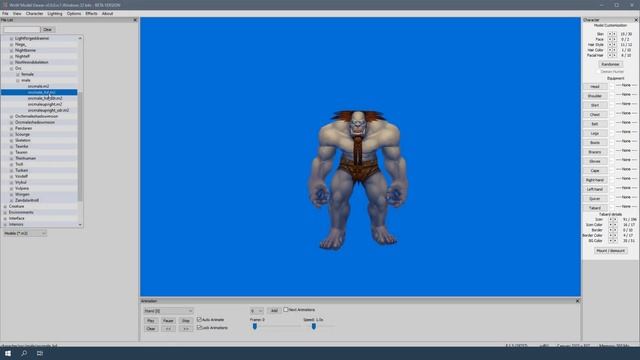
Task: Choose Cape equipment slot button
Action: pyautogui.click(x=595, y=171)
